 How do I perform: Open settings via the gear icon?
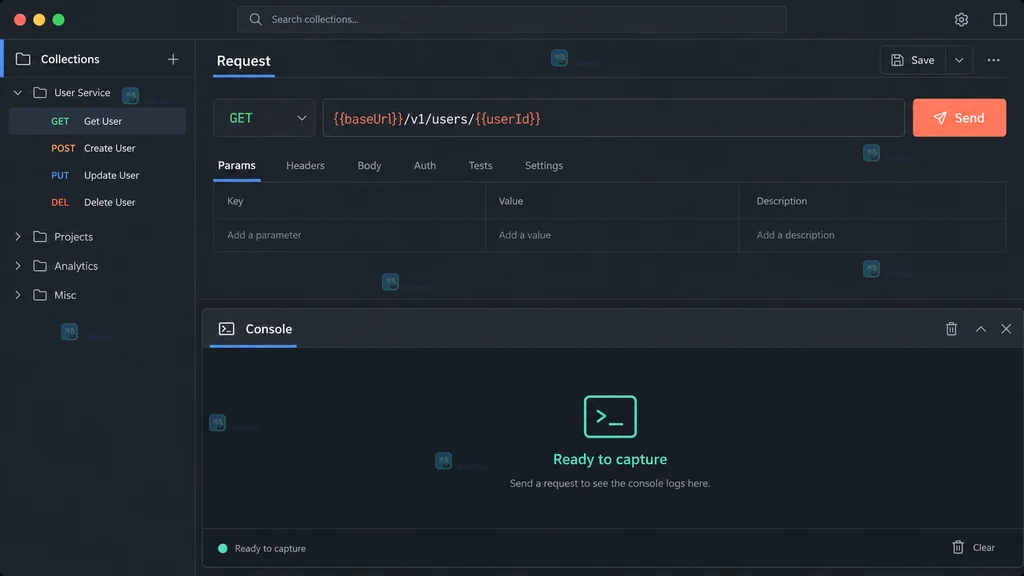coord(961,20)
